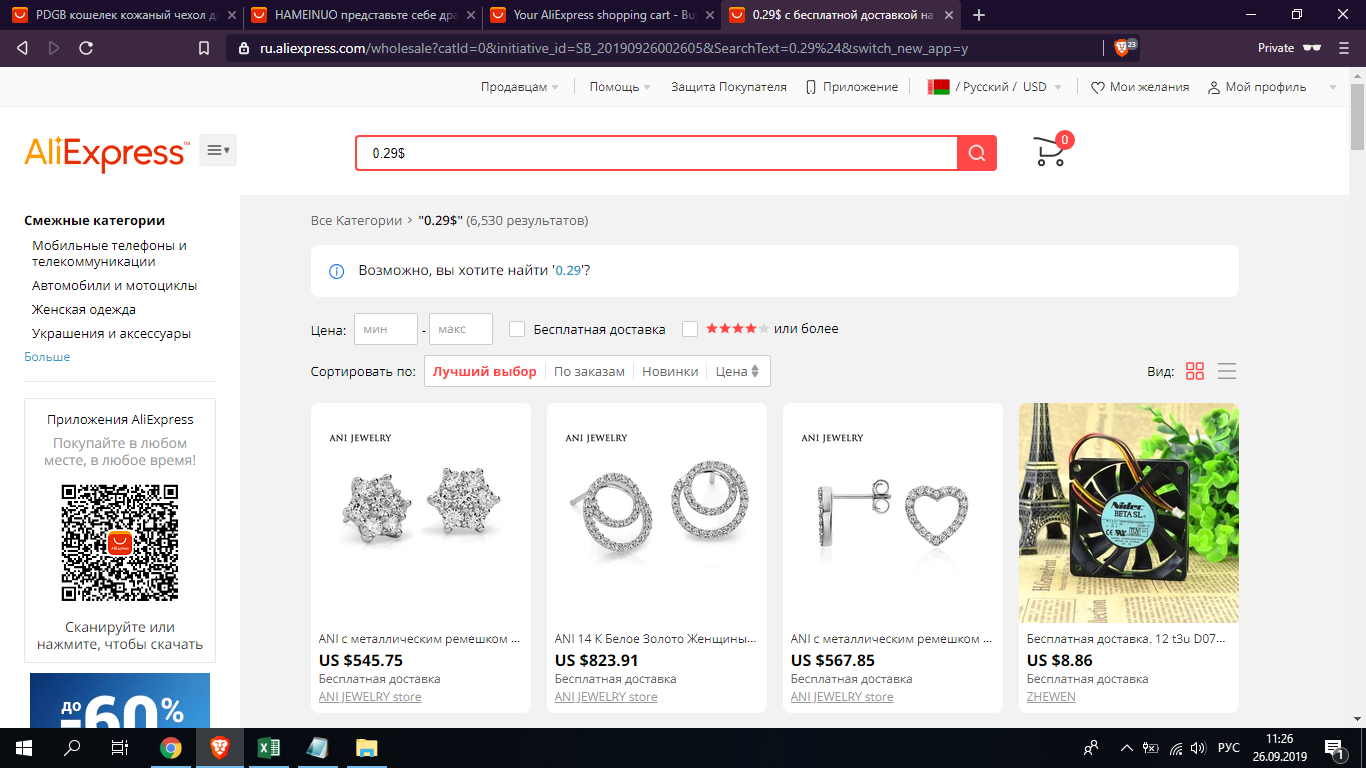This screenshot has height=768, width=1366.
Task: Expand the 'Мой профиль' dropdown
Action: pos(1272,87)
